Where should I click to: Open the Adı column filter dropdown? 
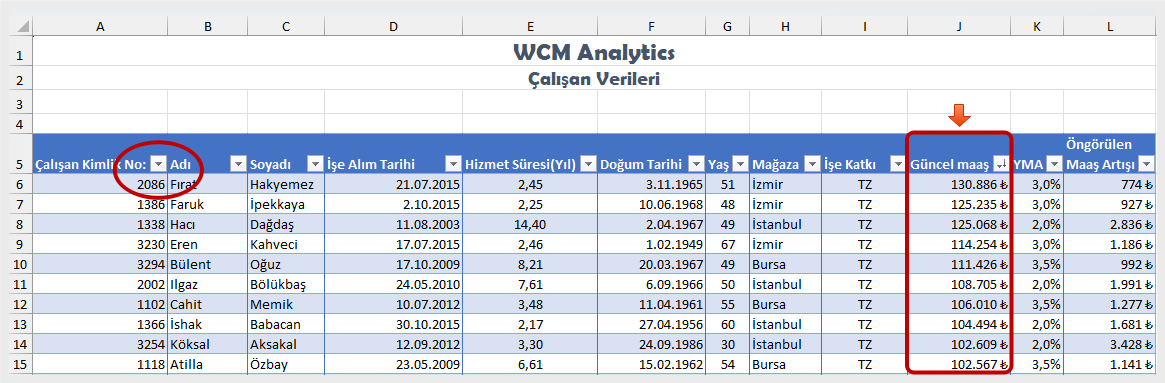[x=238, y=164]
